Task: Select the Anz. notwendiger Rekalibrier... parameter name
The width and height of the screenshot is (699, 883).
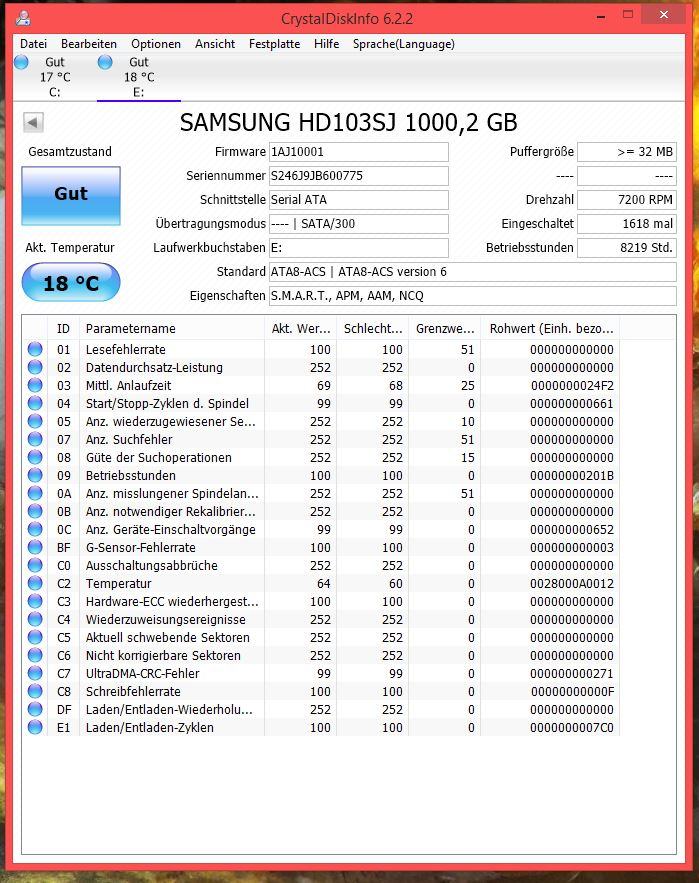Action: pos(170,512)
